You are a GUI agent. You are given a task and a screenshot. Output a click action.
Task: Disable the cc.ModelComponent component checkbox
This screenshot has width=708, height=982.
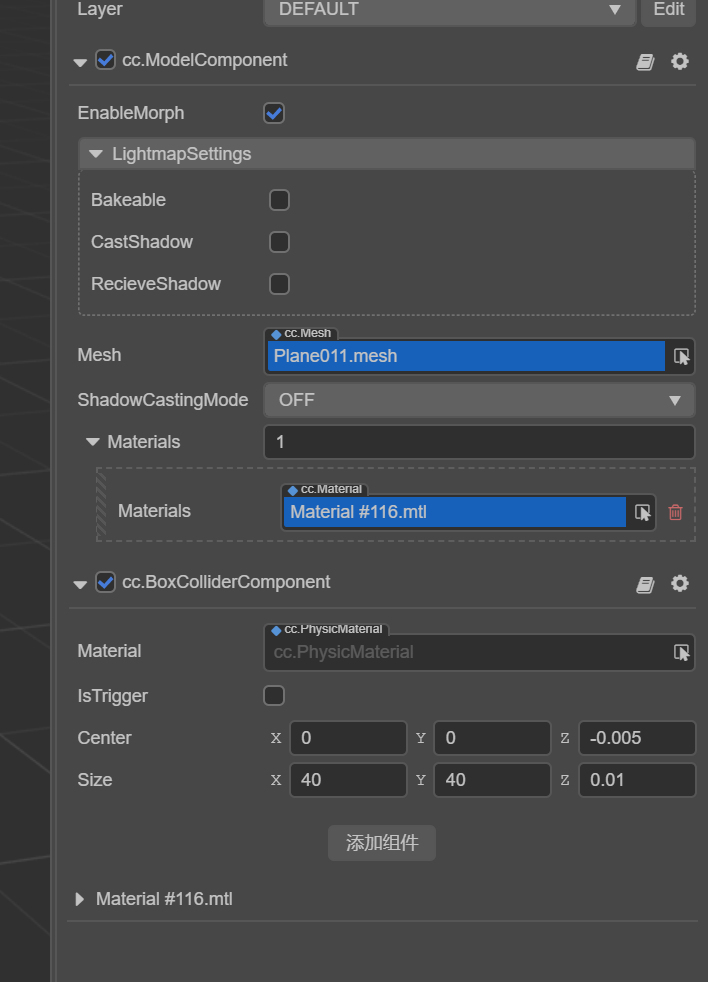(105, 60)
